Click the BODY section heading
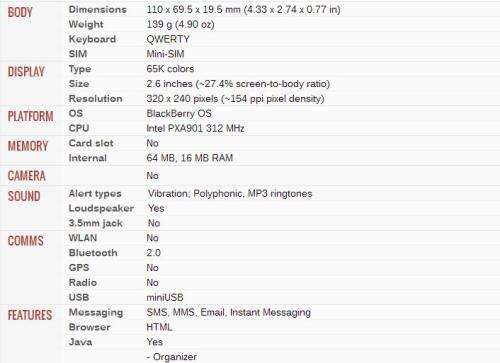Image resolution: width=500 pixels, height=363 pixels. (20, 12)
